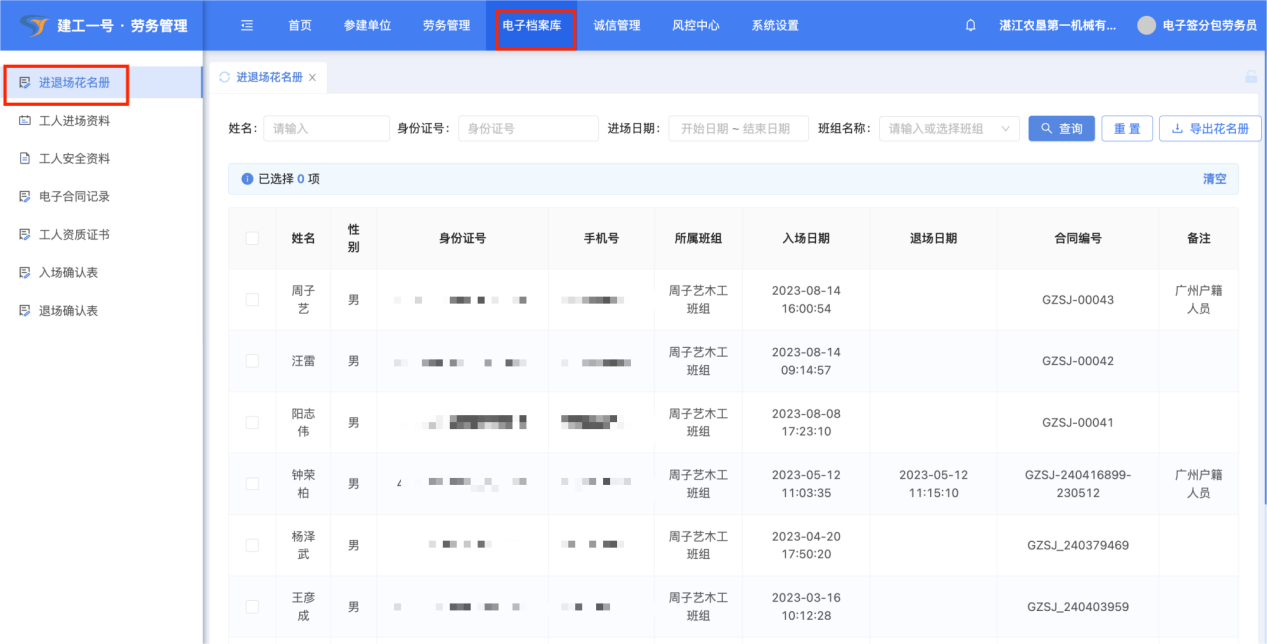Click the 姓名 input field
1267x644 pixels.
coord(325,129)
